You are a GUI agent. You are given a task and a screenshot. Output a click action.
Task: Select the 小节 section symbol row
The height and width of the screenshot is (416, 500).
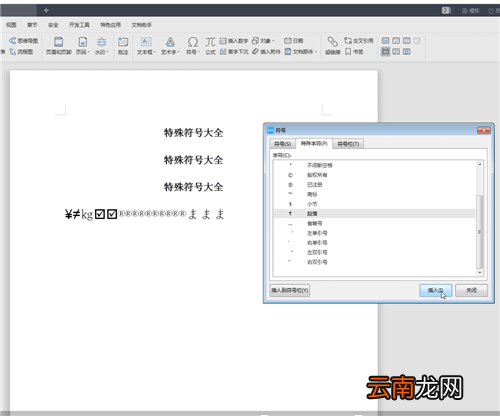click(374, 204)
